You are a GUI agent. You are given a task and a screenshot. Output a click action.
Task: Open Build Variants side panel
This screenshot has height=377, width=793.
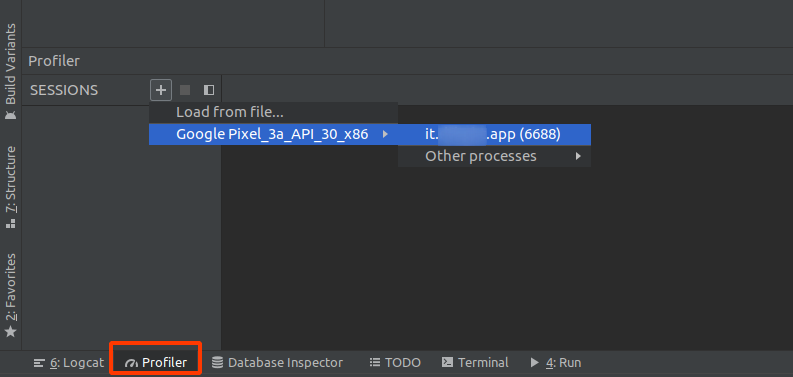pos(10,71)
